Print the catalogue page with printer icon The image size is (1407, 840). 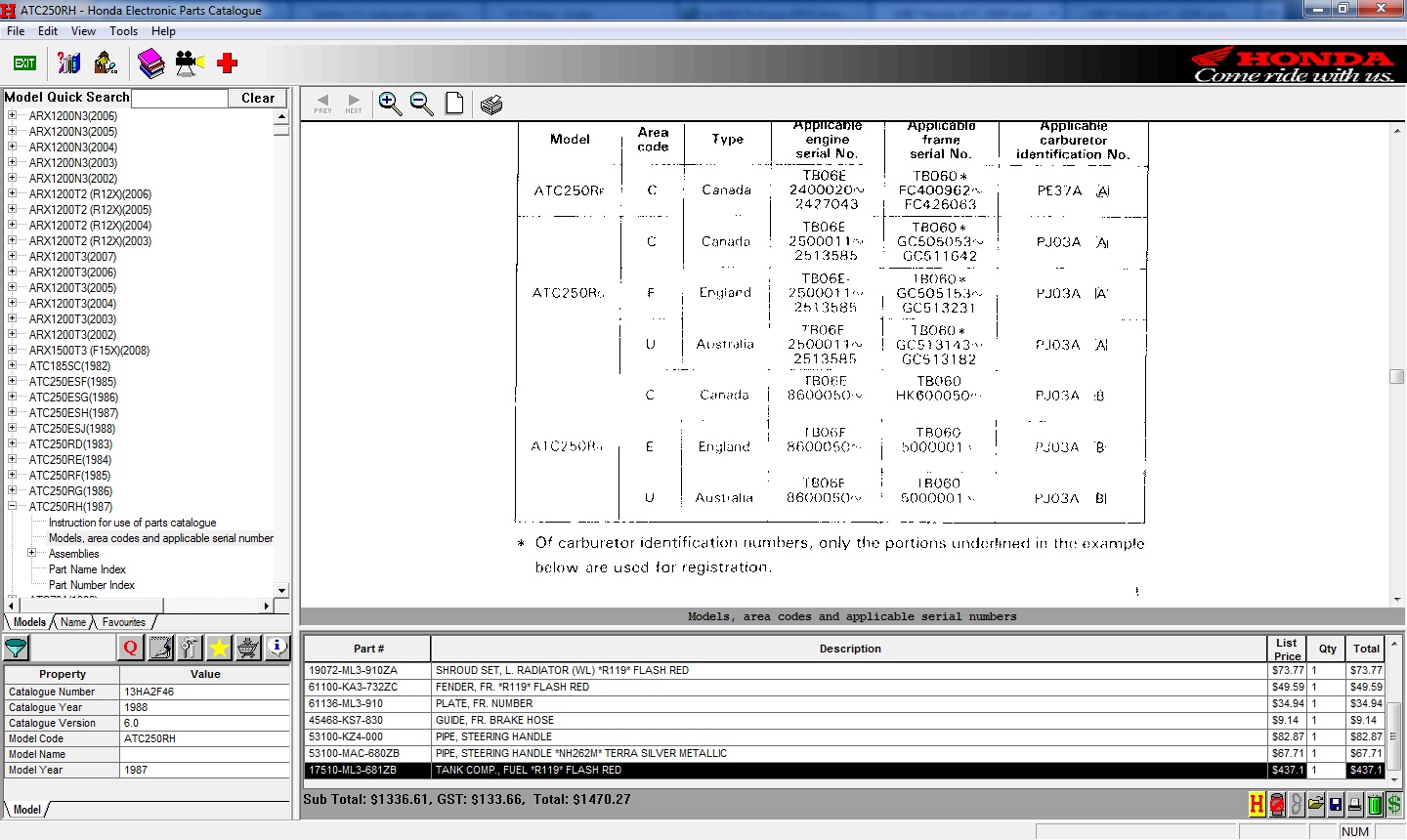click(491, 105)
